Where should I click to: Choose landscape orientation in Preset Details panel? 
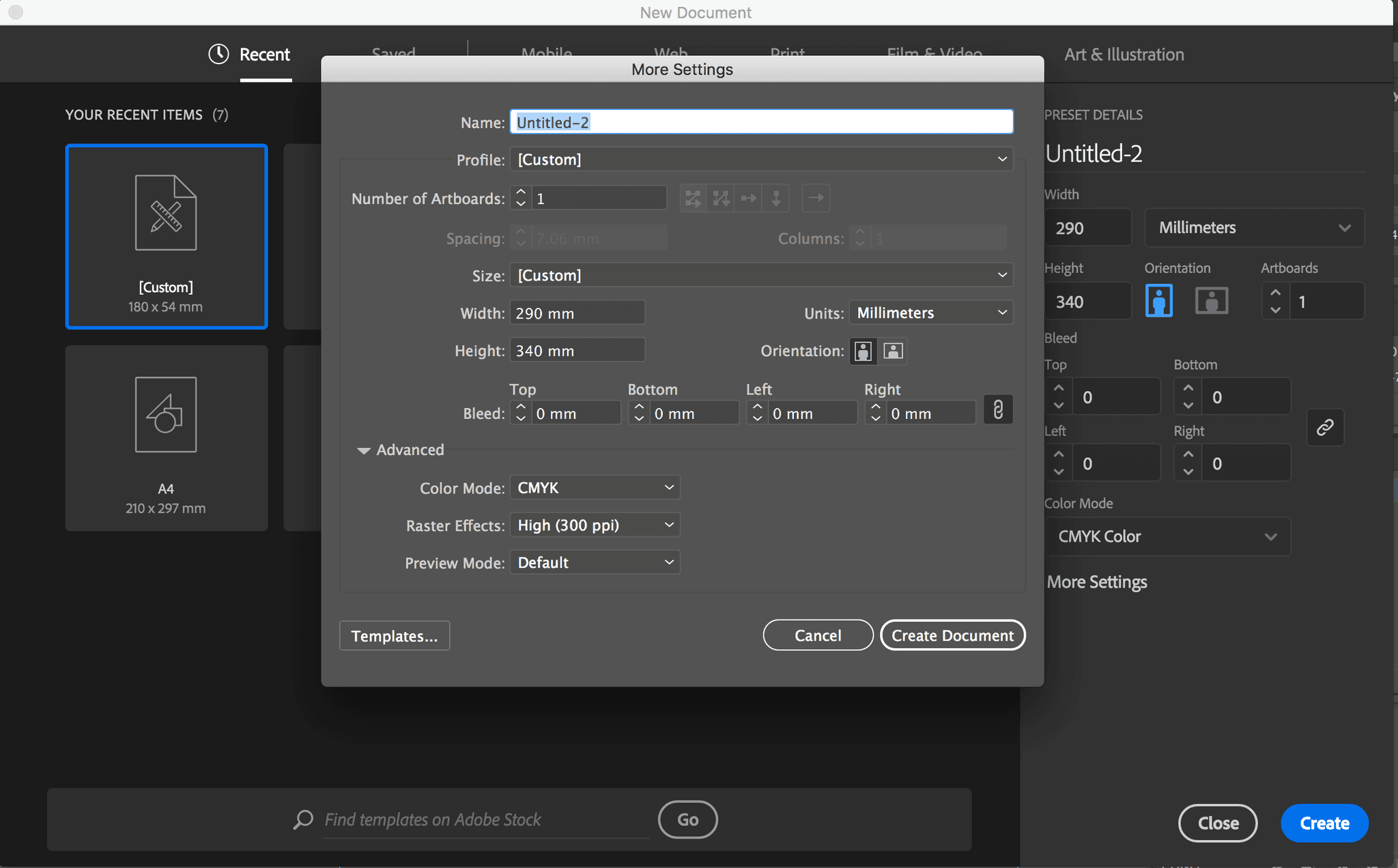(x=1212, y=301)
